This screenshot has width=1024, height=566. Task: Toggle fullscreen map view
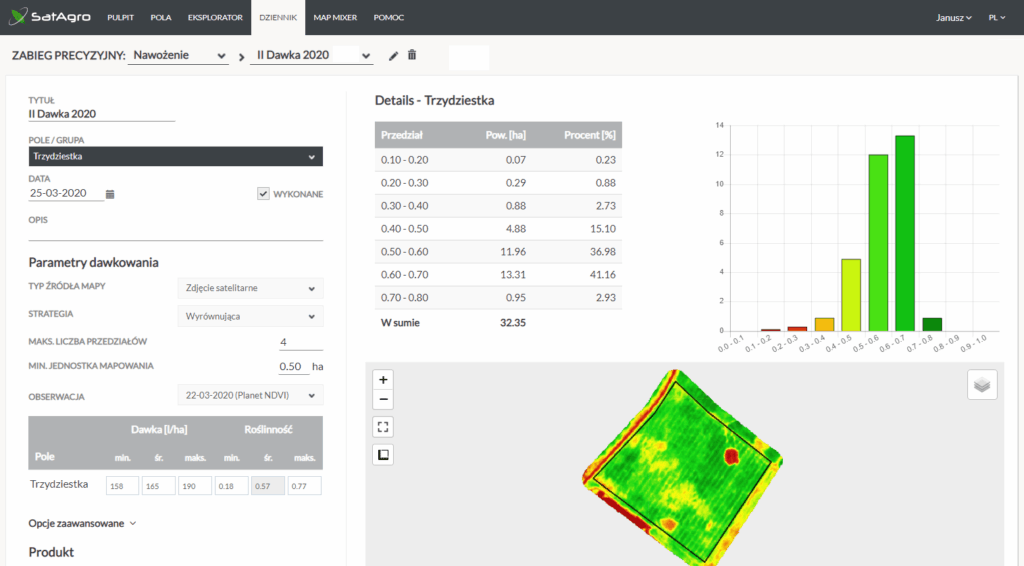pos(384,427)
